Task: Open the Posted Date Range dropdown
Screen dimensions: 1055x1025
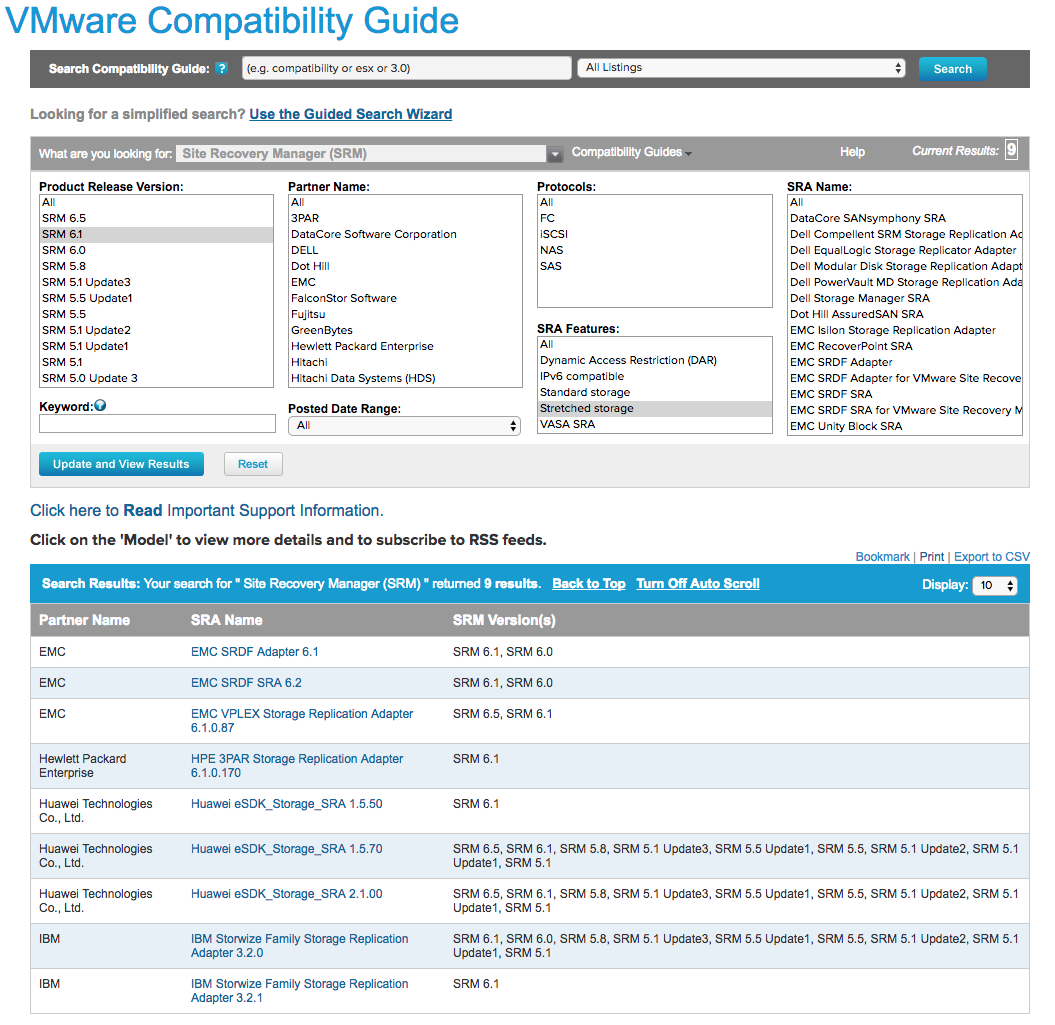Action: pos(404,426)
